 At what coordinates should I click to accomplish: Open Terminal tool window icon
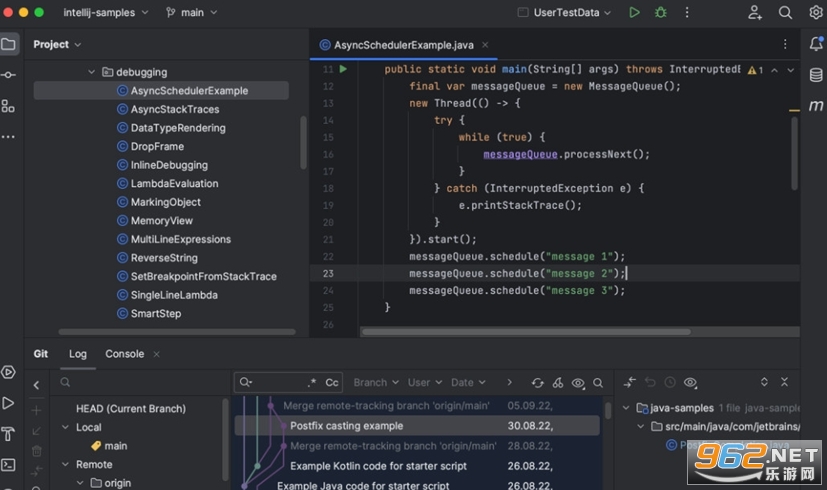[x=8, y=465]
